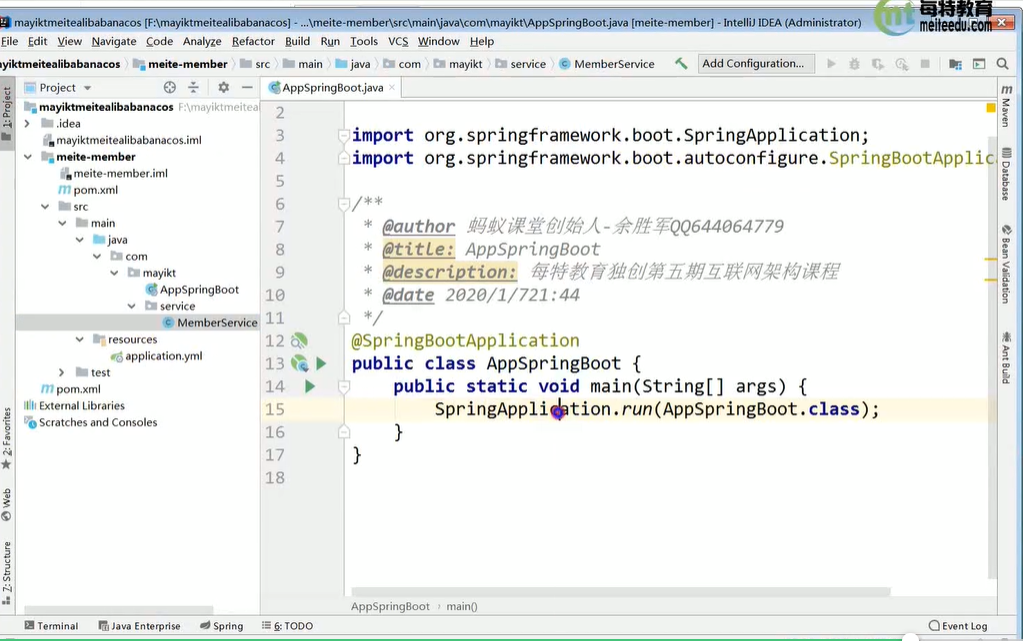Open the Project Structure toolbar icon

[955, 64]
